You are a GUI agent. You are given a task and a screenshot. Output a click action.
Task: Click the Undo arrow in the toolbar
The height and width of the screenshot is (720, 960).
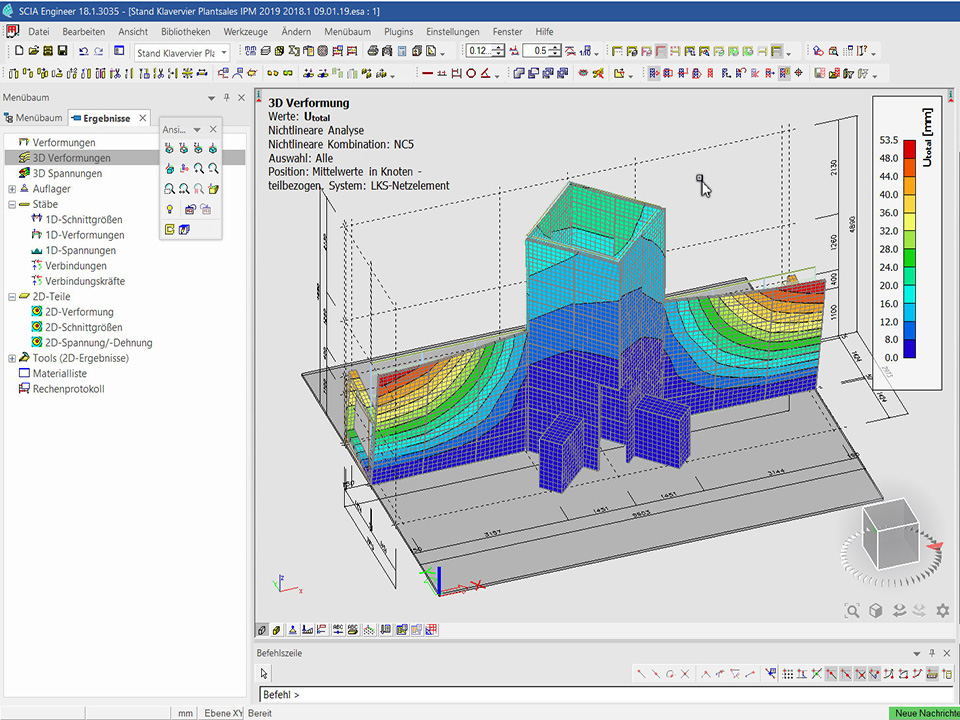pos(84,51)
